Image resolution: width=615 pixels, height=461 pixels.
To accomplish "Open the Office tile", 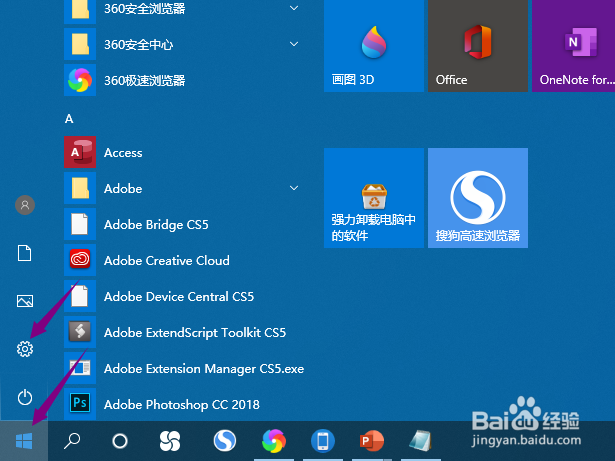I will [478, 45].
